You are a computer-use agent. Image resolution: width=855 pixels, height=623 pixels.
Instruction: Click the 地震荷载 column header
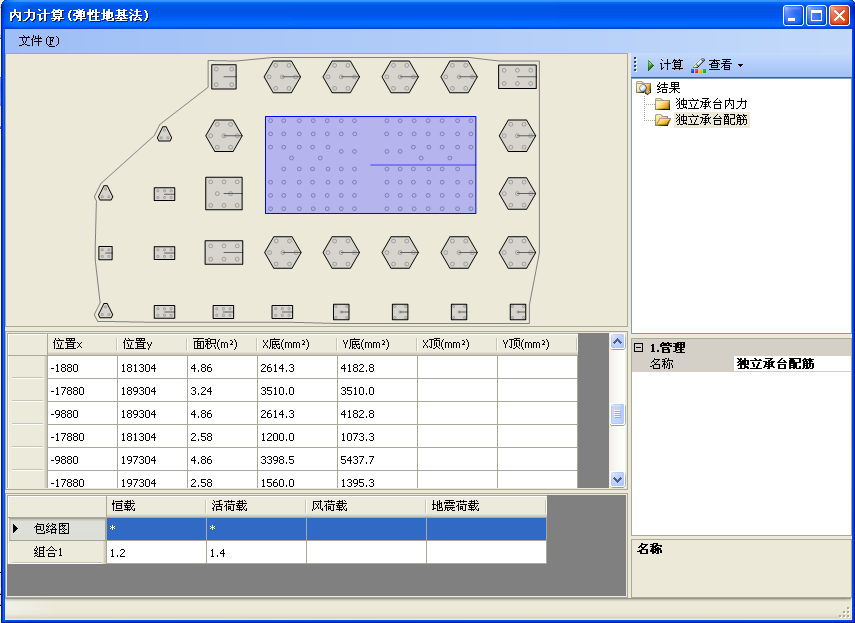click(486, 506)
